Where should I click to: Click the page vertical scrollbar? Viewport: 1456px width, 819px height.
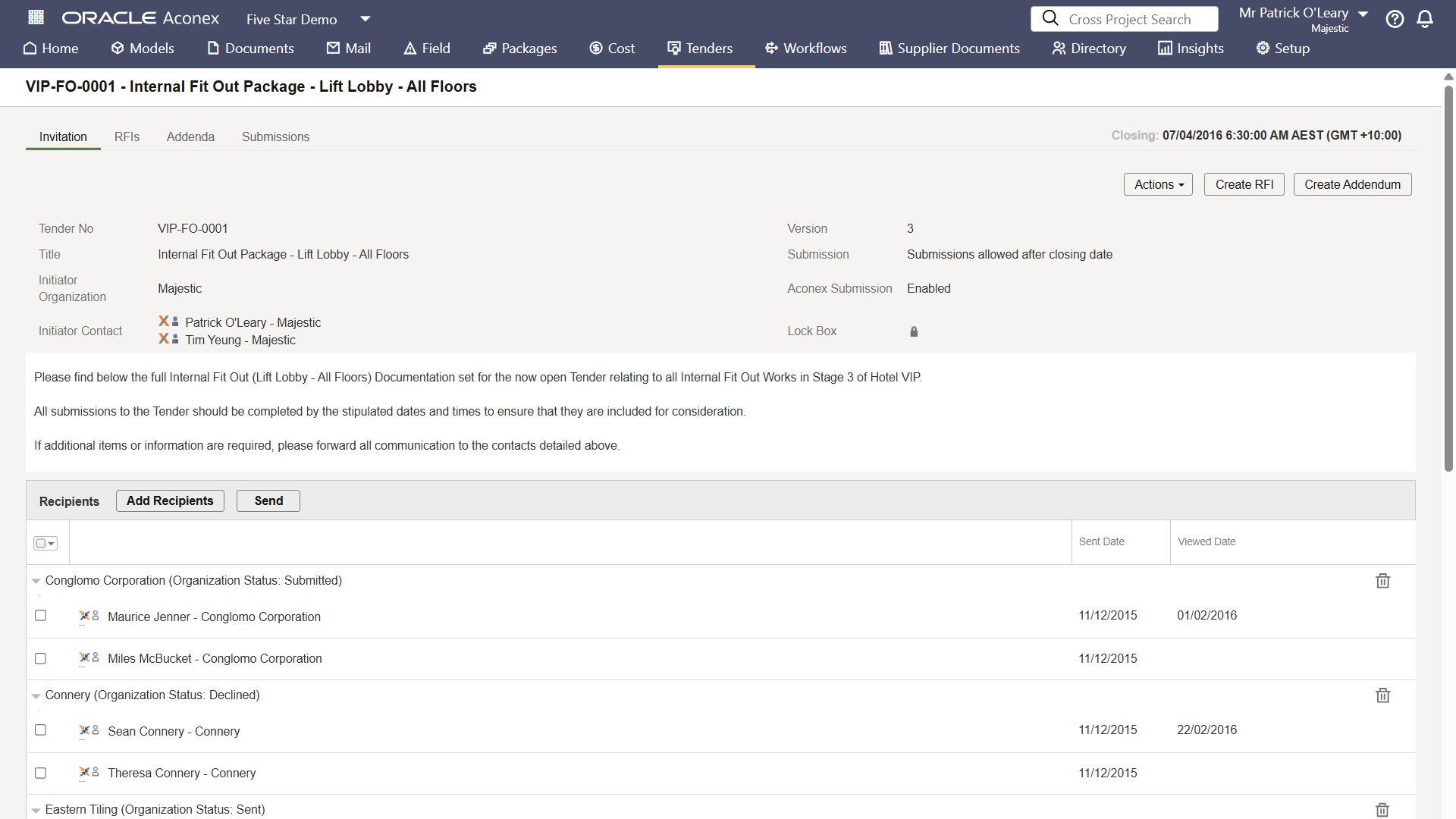tap(1448, 281)
